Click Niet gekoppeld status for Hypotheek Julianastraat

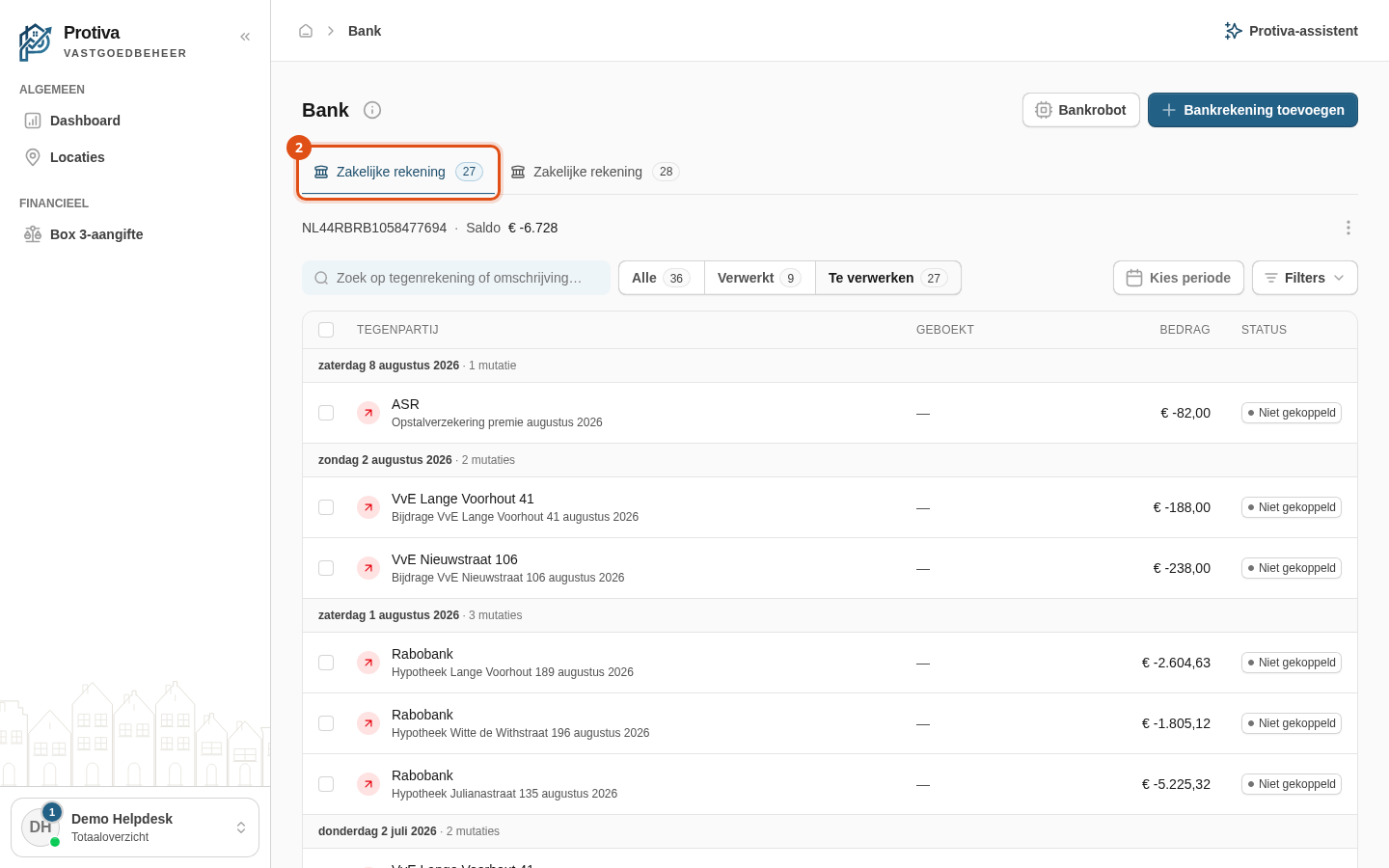1291,784
